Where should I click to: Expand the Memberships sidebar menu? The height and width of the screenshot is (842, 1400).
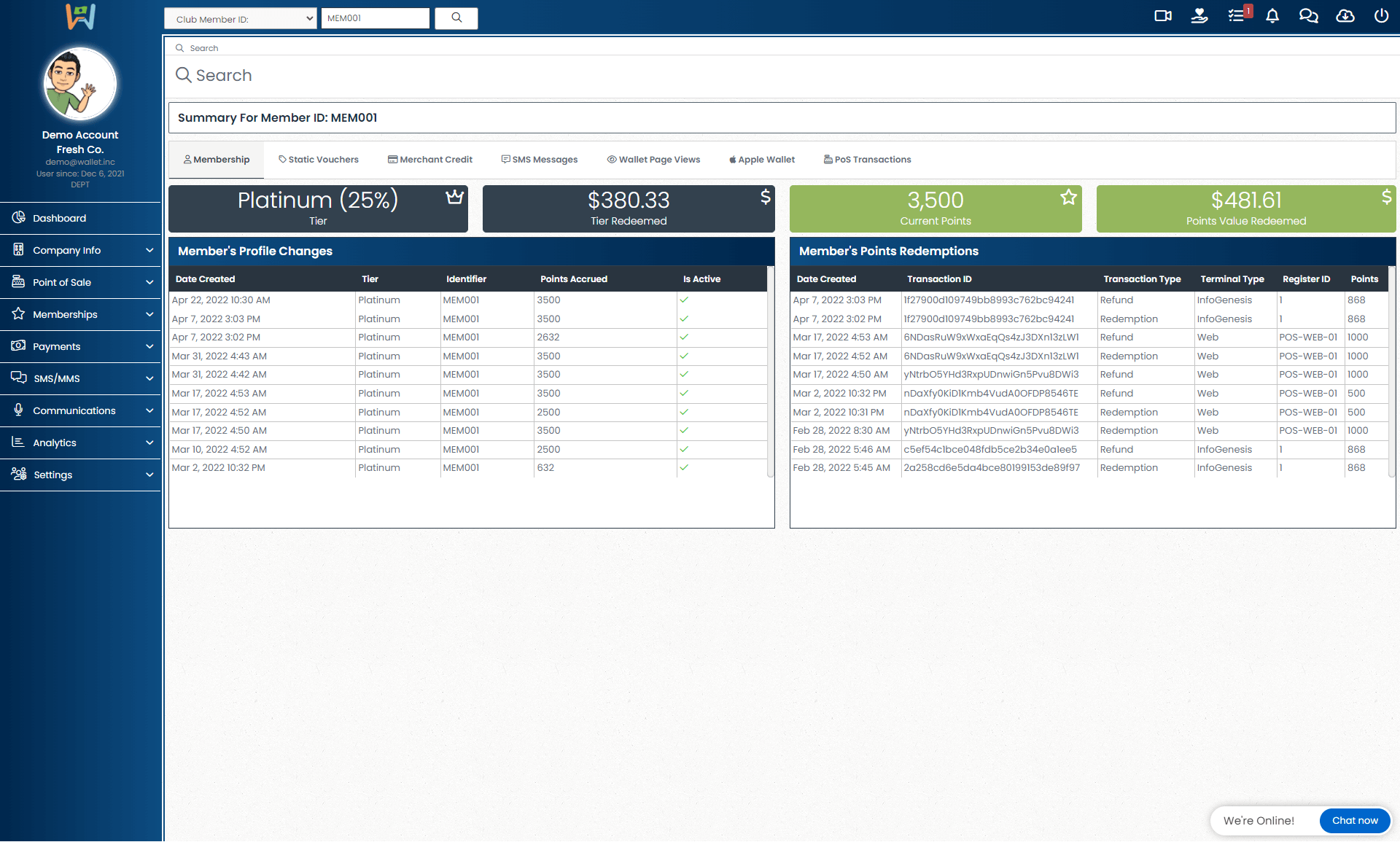[80, 314]
